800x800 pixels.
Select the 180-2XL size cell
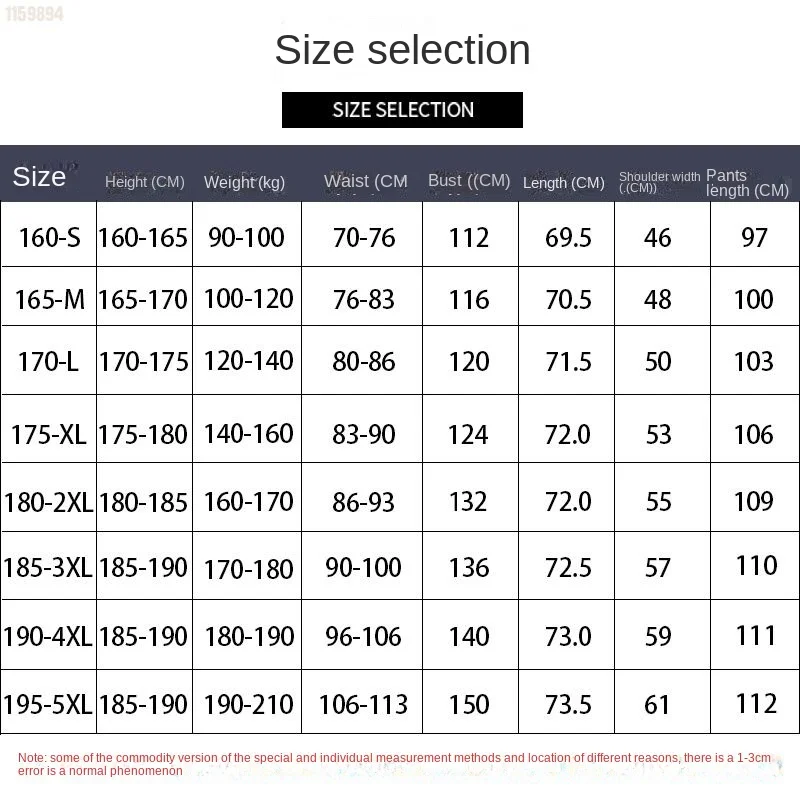tap(48, 501)
